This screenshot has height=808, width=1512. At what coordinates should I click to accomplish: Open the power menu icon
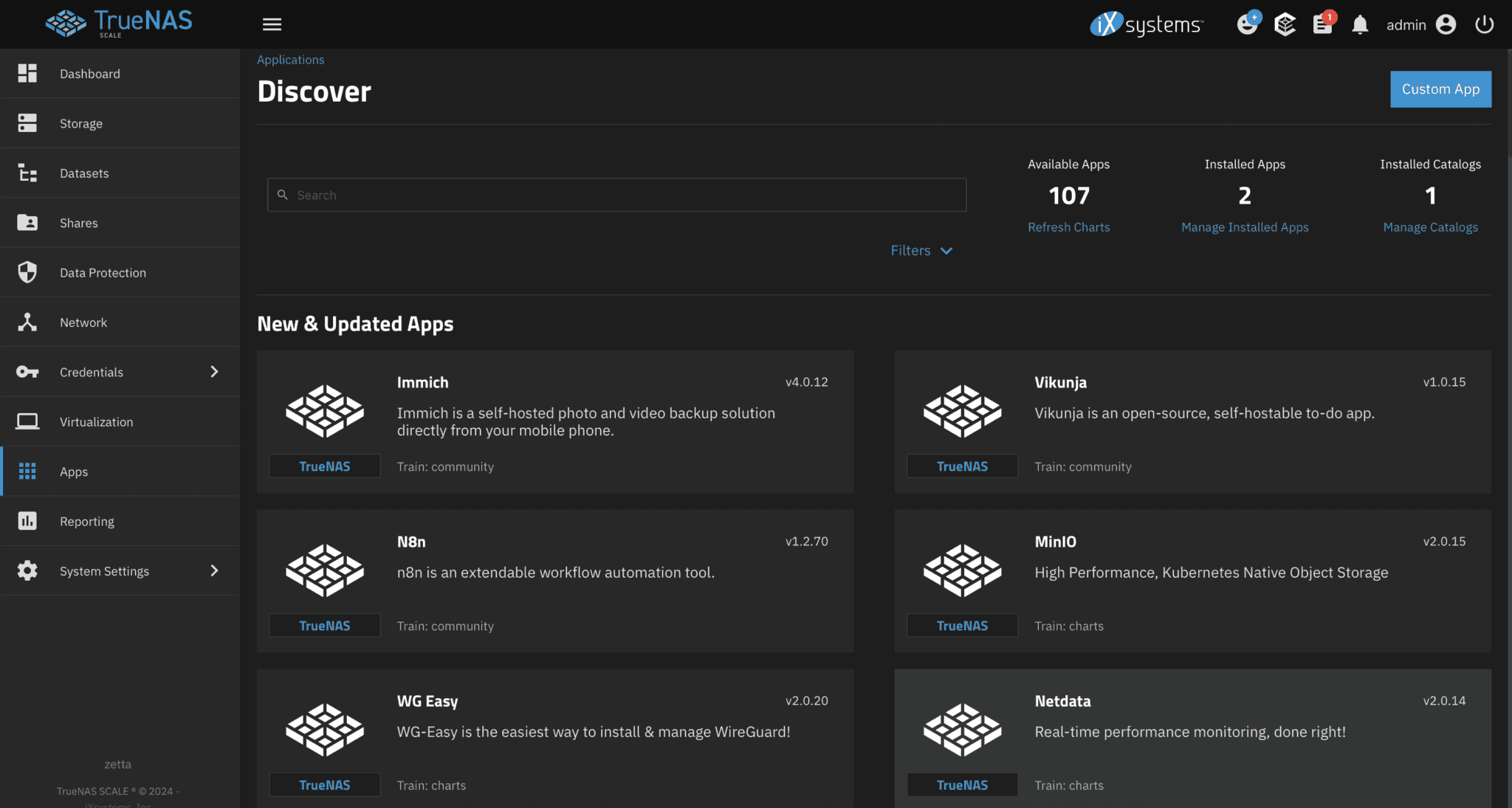[x=1484, y=24]
